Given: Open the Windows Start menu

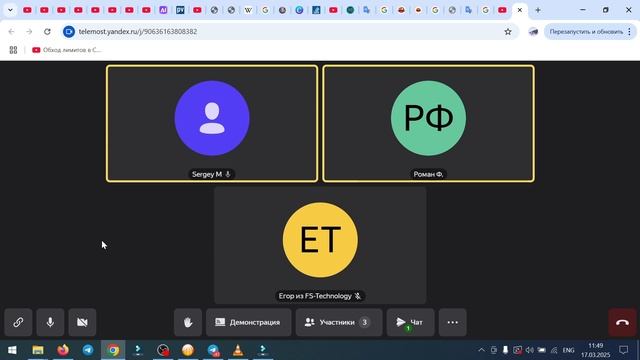Looking at the screenshot, I should point(12,350).
